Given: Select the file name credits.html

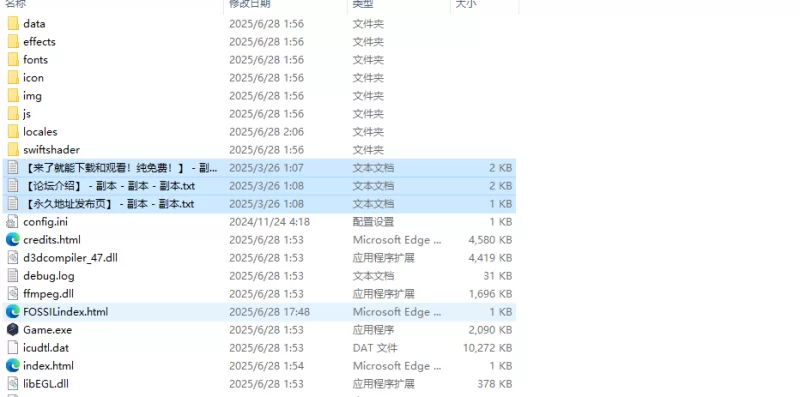Looking at the screenshot, I should pyautogui.click(x=52, y=240).
